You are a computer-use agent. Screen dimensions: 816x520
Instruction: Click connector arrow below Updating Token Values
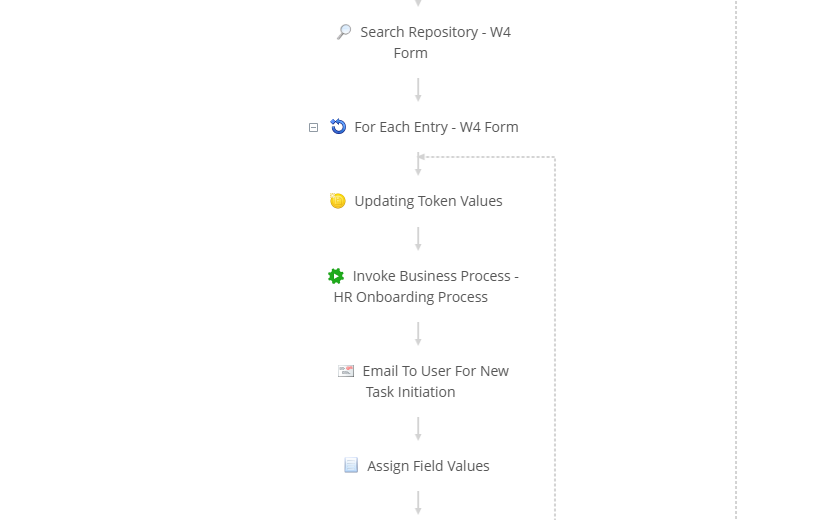click(418, 239)
